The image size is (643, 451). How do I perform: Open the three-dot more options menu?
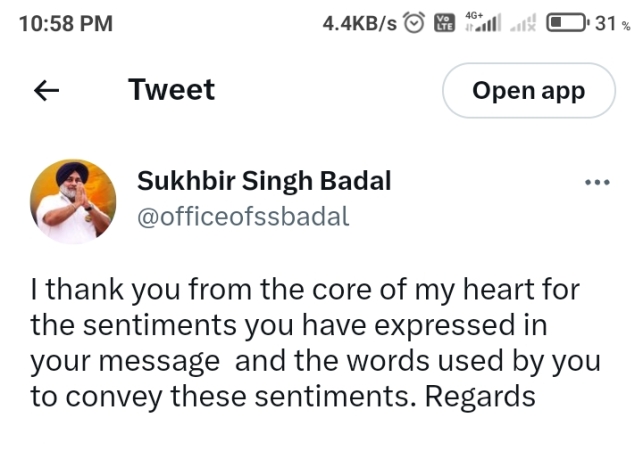pos(597,182)
